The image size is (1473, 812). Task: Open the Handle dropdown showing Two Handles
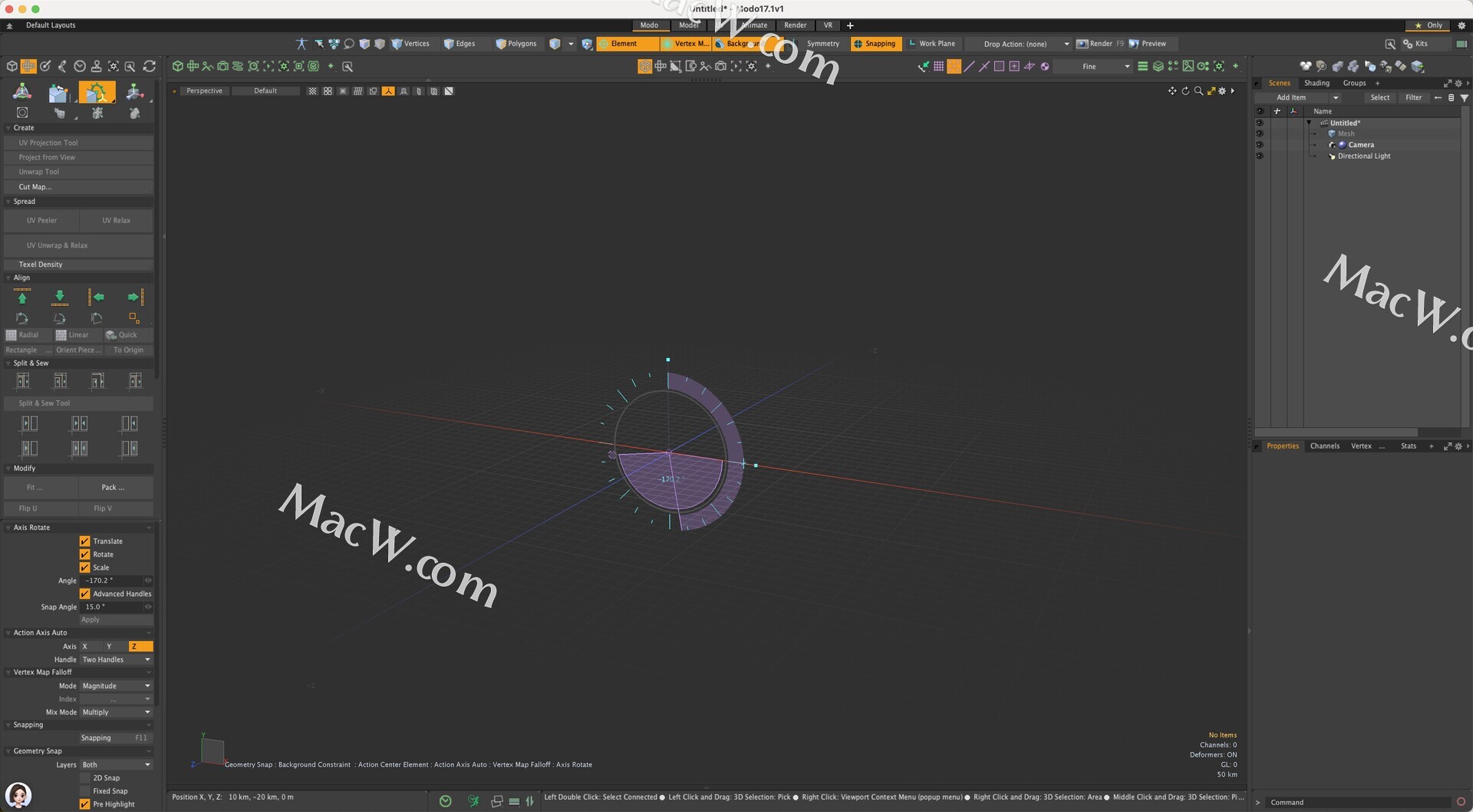[x=117, y=660]
